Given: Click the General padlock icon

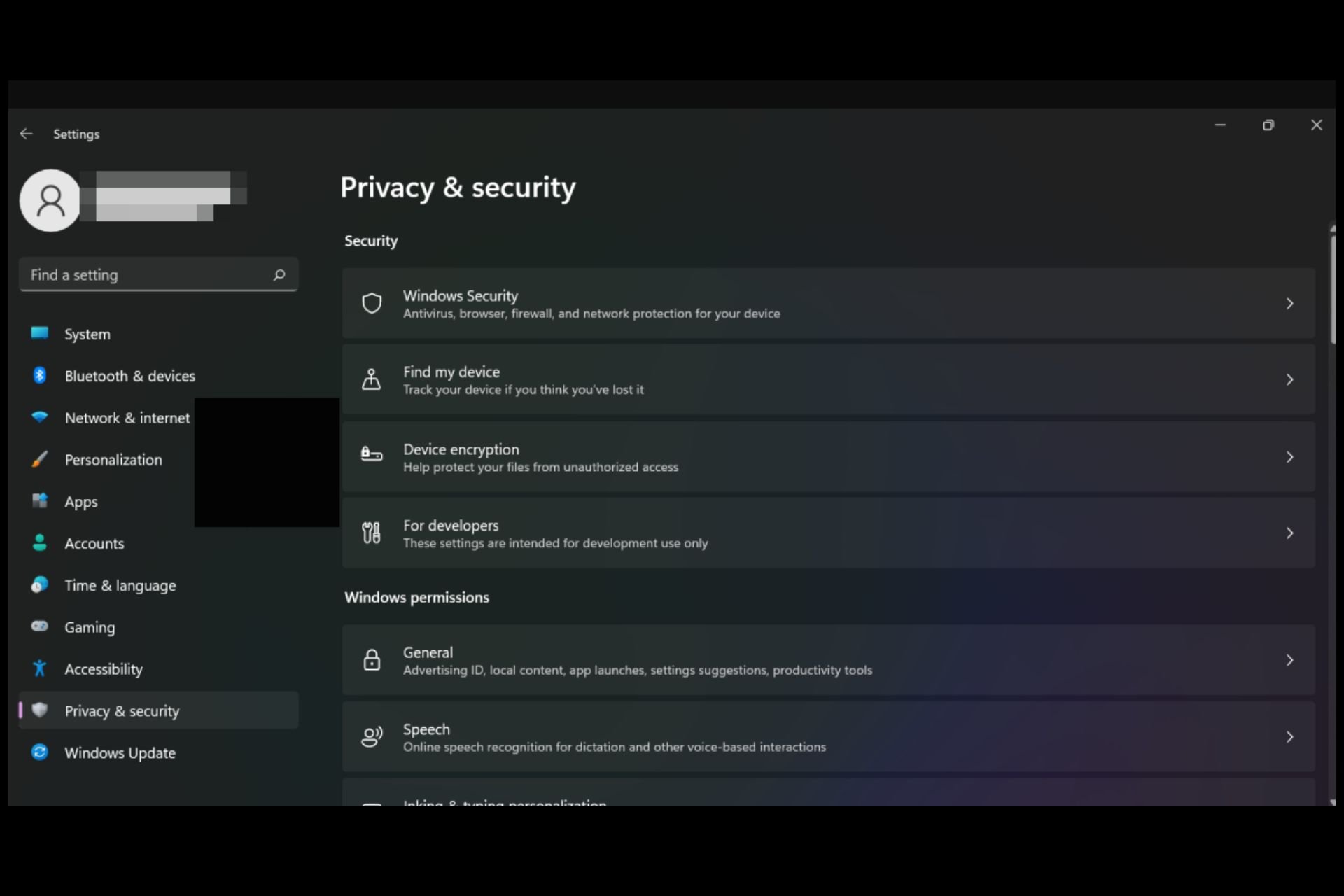Looking at the screenshot, I should click(x=372, y=659).
